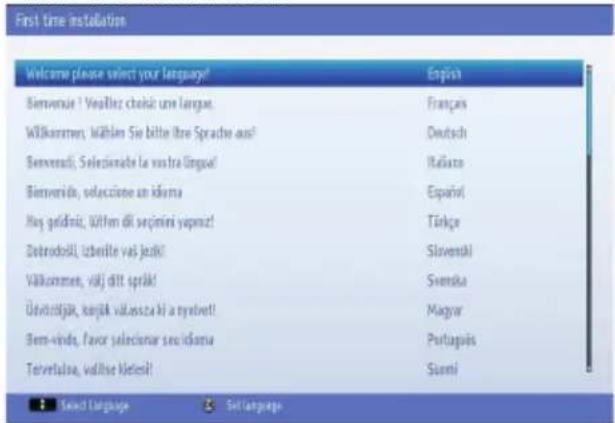Image resolution: width=615 pixels, height=423 pixels.
Task: Pick Deutsch from the language list
Action: [299, 133]
